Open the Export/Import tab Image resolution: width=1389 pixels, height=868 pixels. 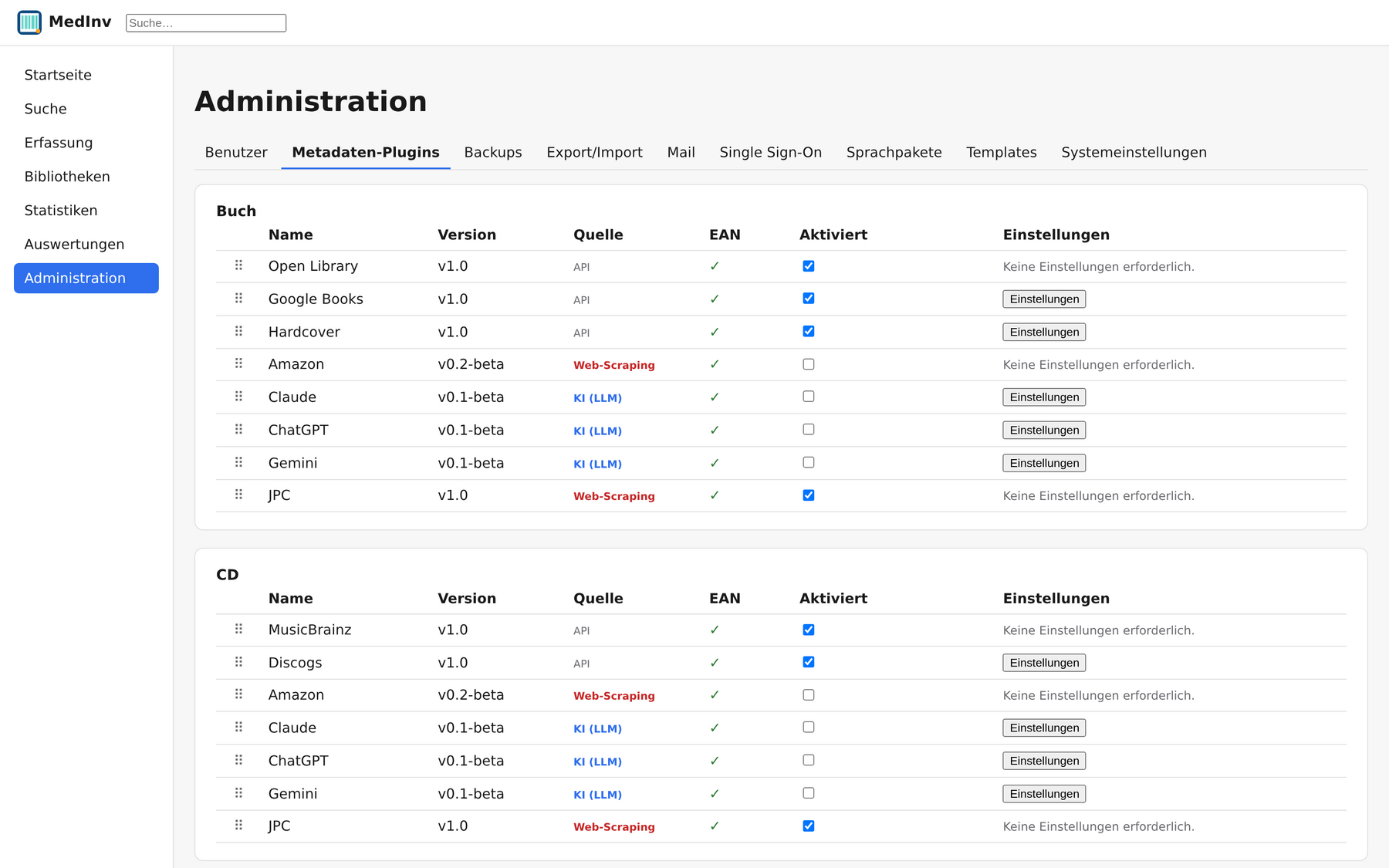tap(594, 152)
